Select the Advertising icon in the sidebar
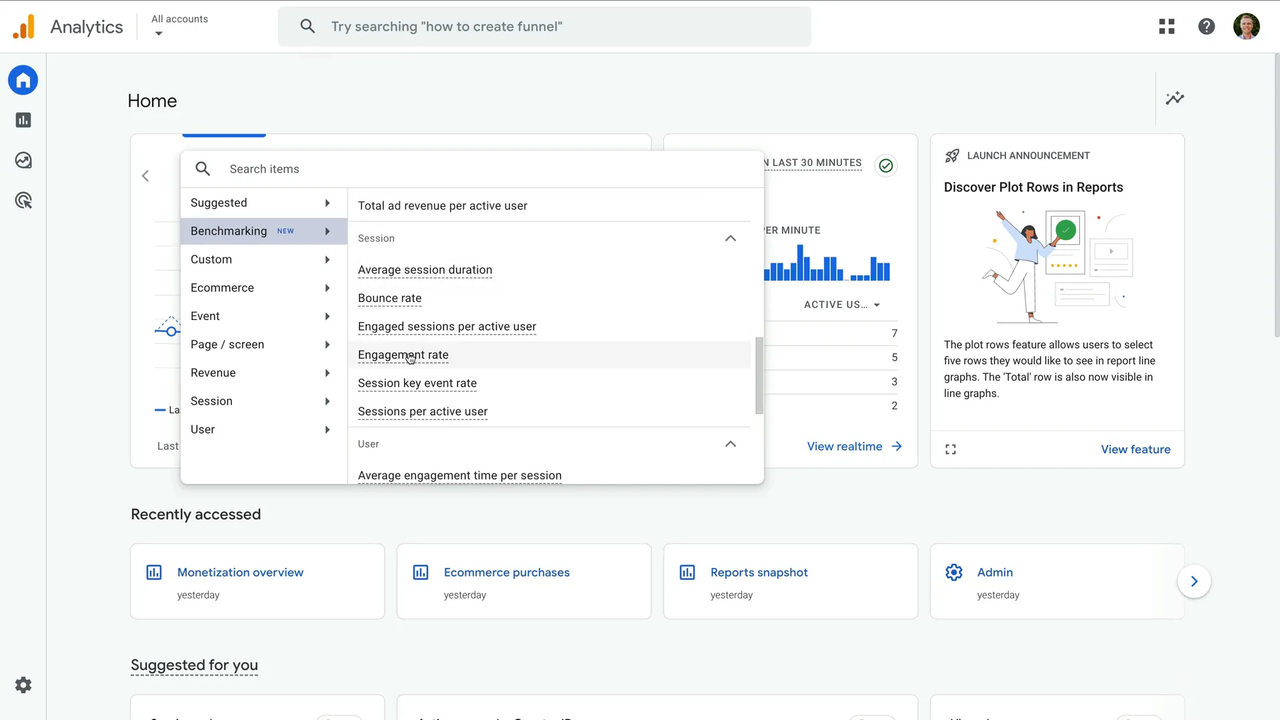The image size is (1280, 720). [22, 200]
